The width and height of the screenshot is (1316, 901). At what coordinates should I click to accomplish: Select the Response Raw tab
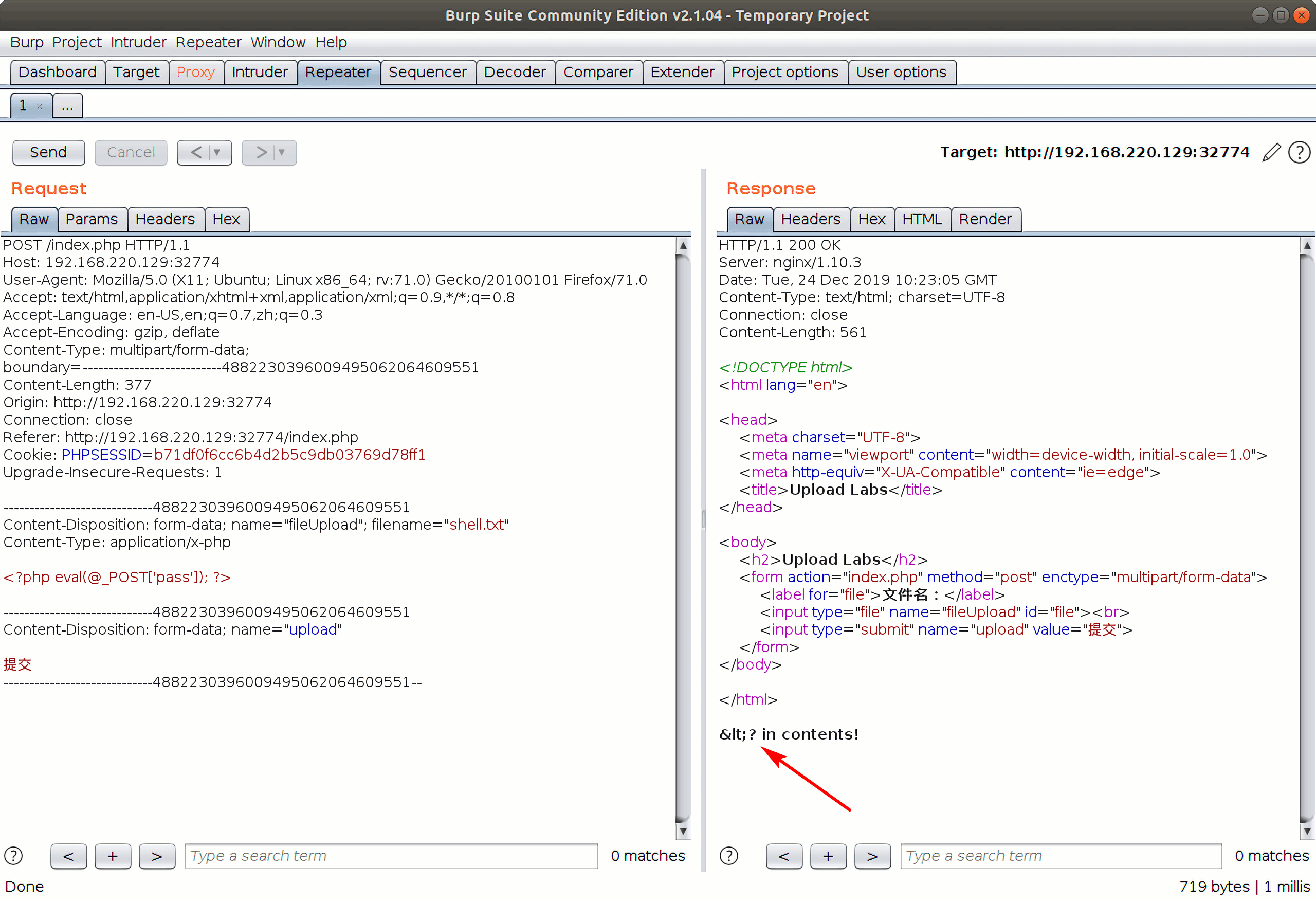(750, 219)
